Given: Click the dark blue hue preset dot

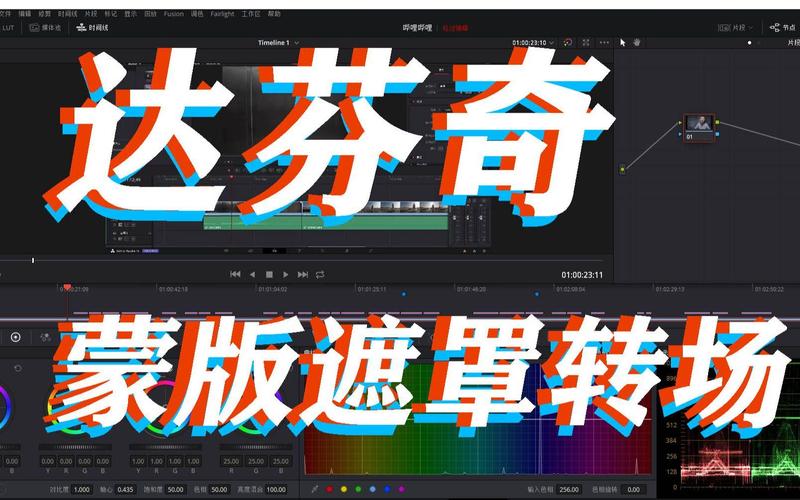Looking at the screenshot, I should (x=387, y=489).
